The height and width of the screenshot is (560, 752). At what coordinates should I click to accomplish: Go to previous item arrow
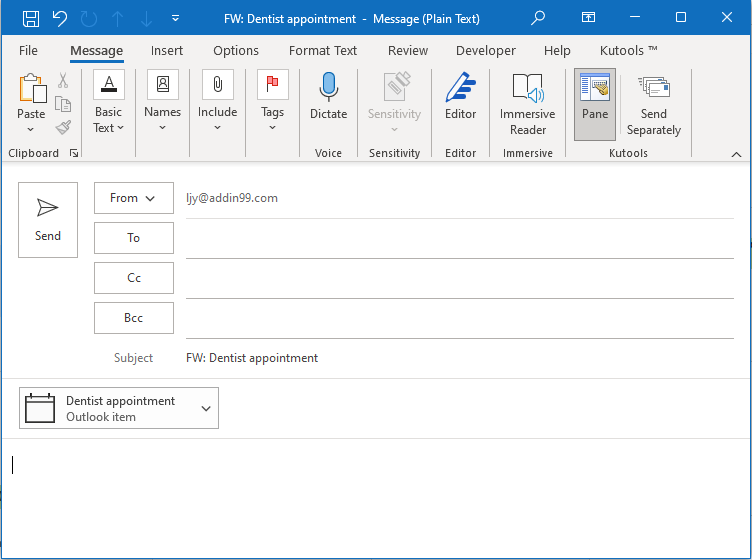point(118,19)
